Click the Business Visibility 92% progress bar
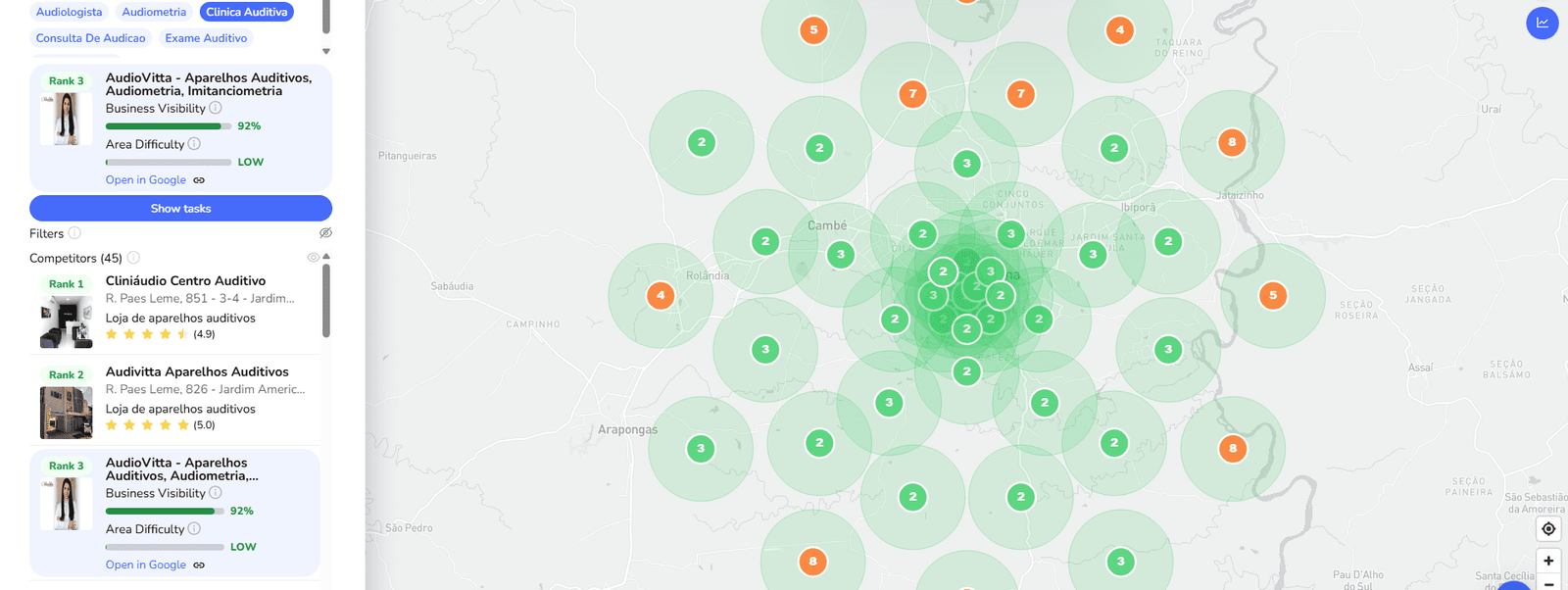The height and width of the screenshot is (590, 1568). [168, 126]
